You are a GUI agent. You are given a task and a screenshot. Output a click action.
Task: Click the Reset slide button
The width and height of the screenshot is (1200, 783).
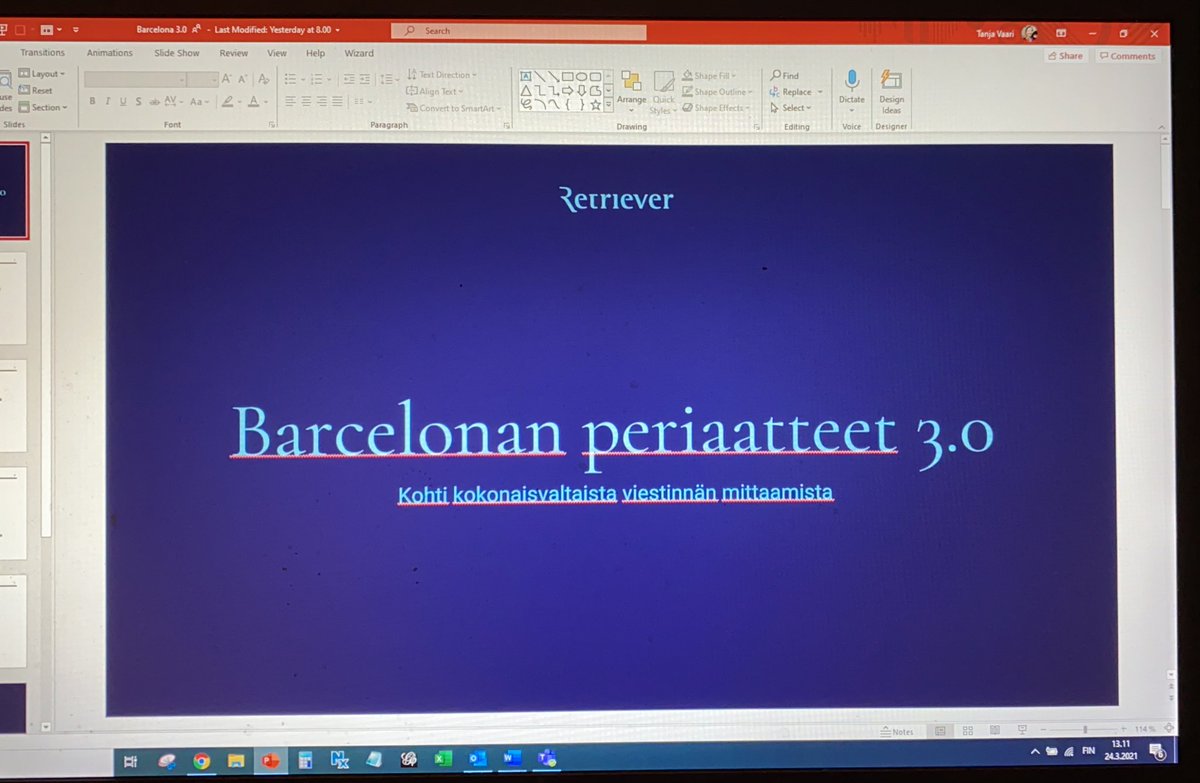click(x=35, y=90)
